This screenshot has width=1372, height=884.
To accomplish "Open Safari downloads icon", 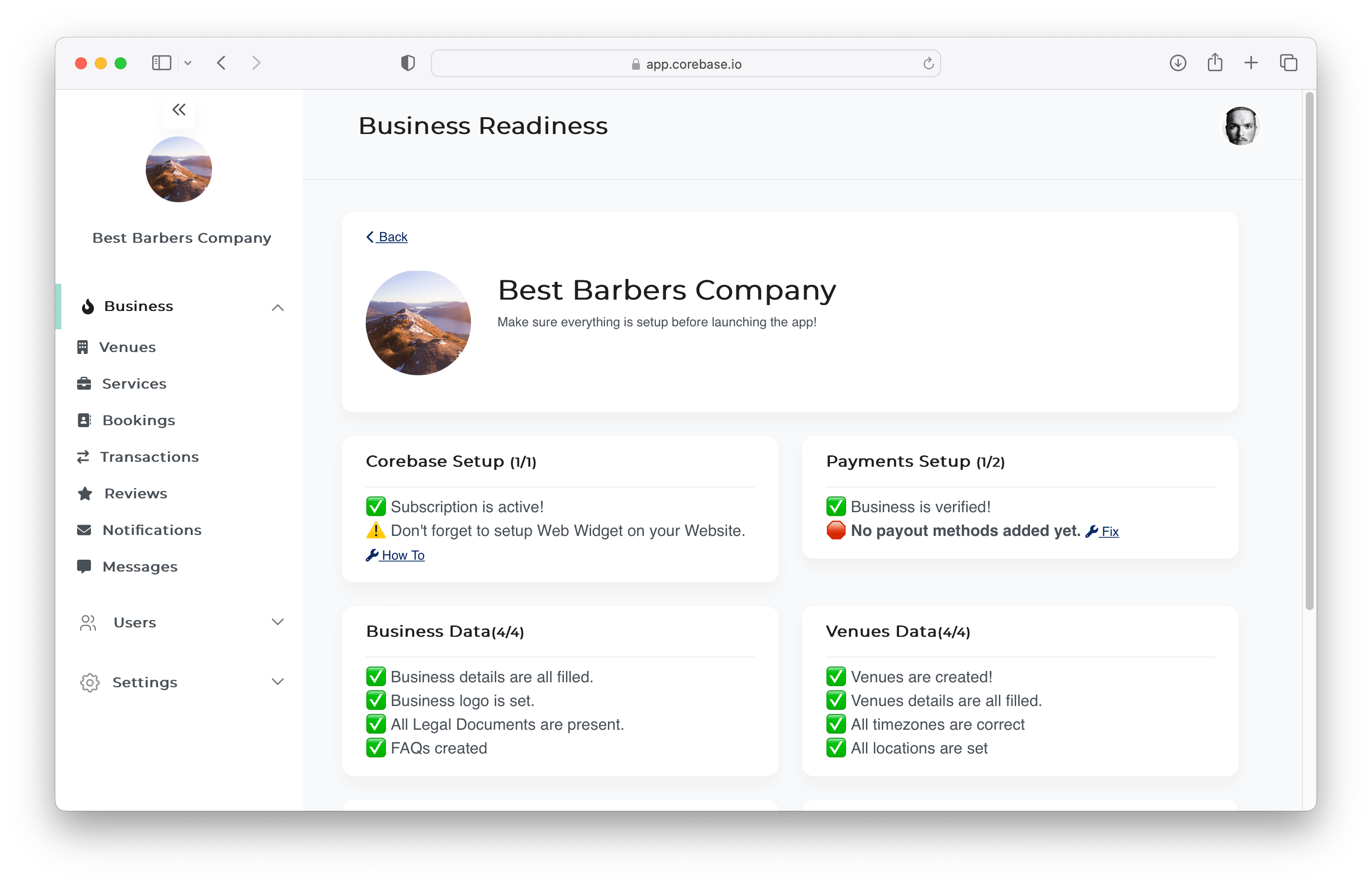I will pos(1177,63).
